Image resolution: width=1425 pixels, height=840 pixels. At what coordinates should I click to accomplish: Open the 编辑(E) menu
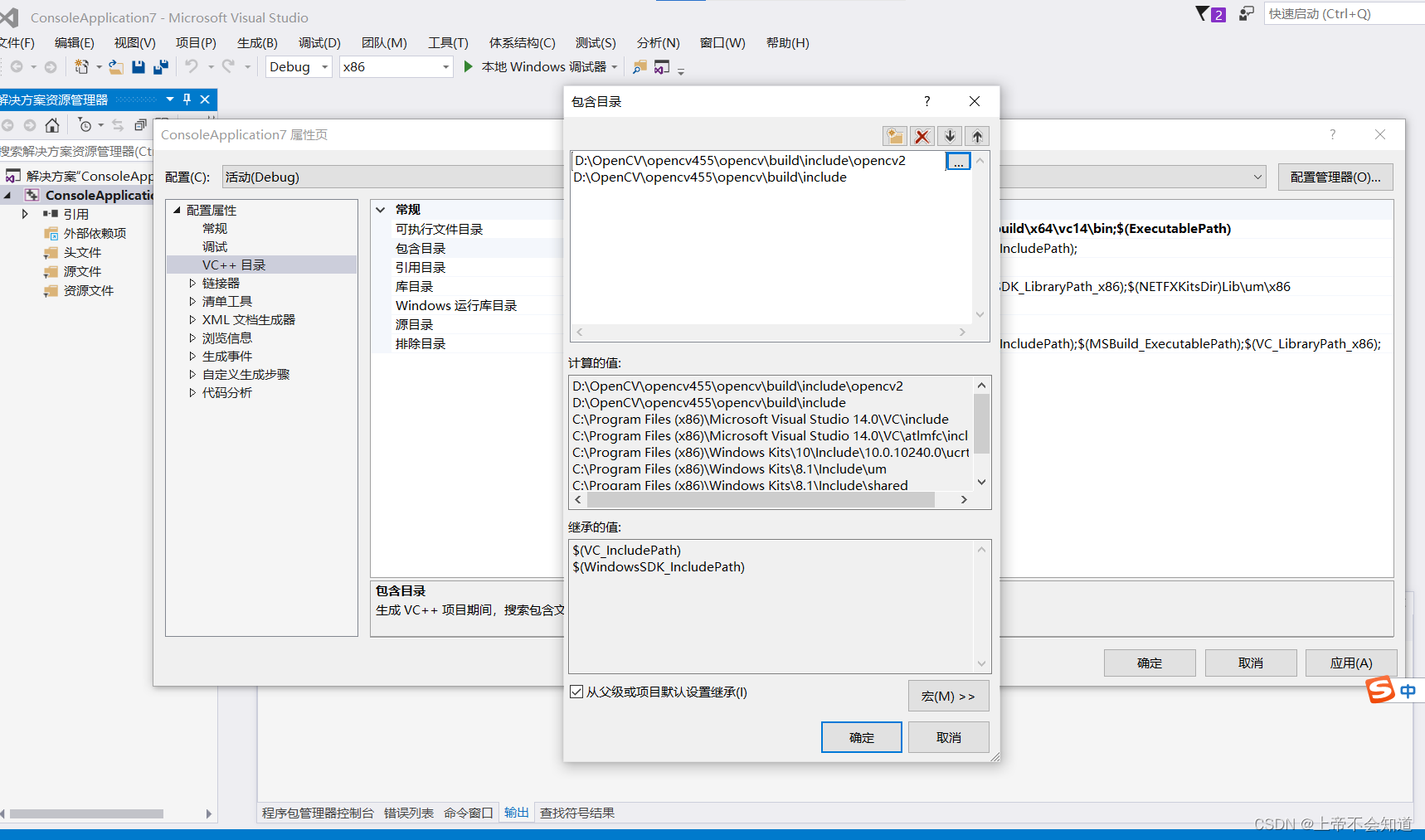[x=75, y=42]
